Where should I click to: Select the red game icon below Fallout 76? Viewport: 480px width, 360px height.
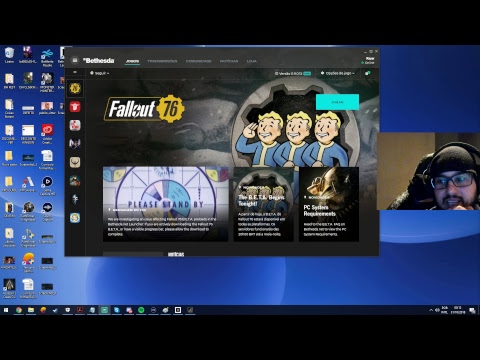[75, 107]
